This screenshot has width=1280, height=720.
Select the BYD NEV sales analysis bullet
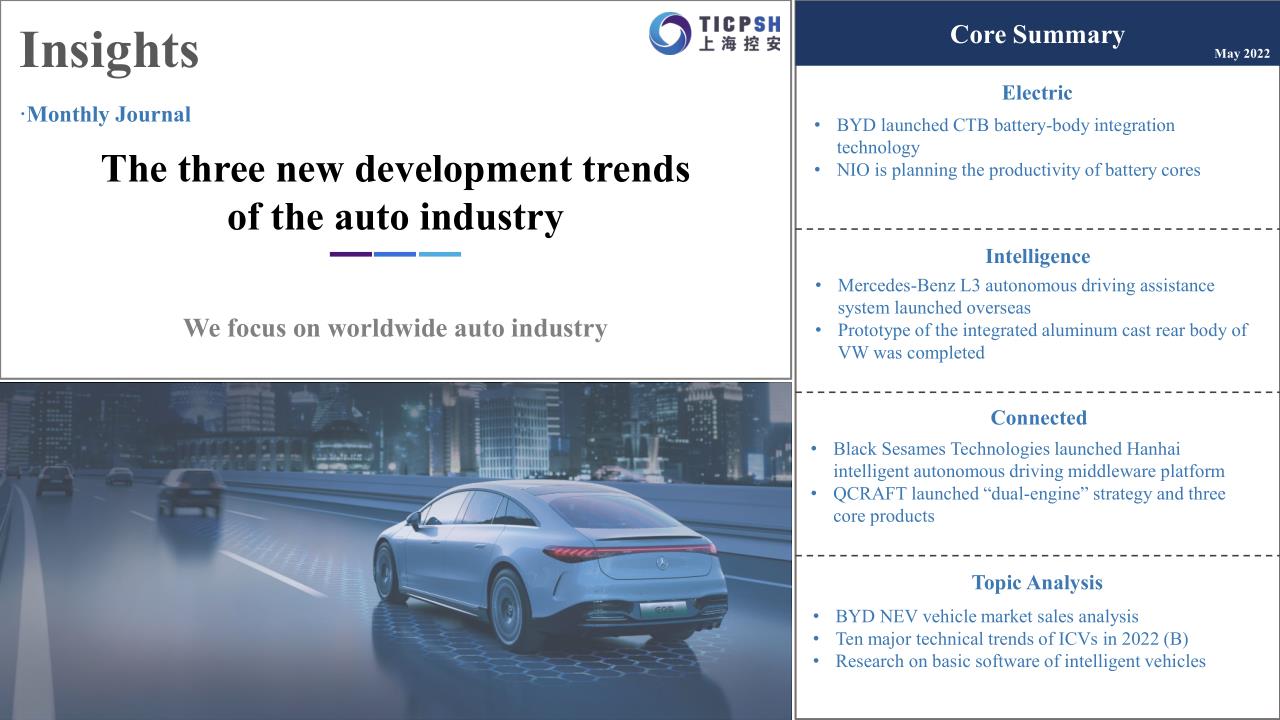986,617
